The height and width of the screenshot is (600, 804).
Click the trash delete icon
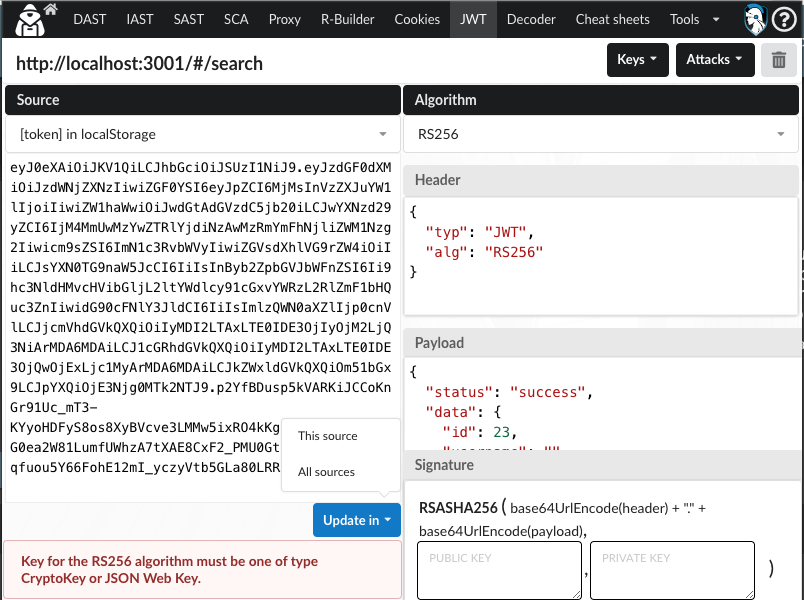click(x=778, y=60)
